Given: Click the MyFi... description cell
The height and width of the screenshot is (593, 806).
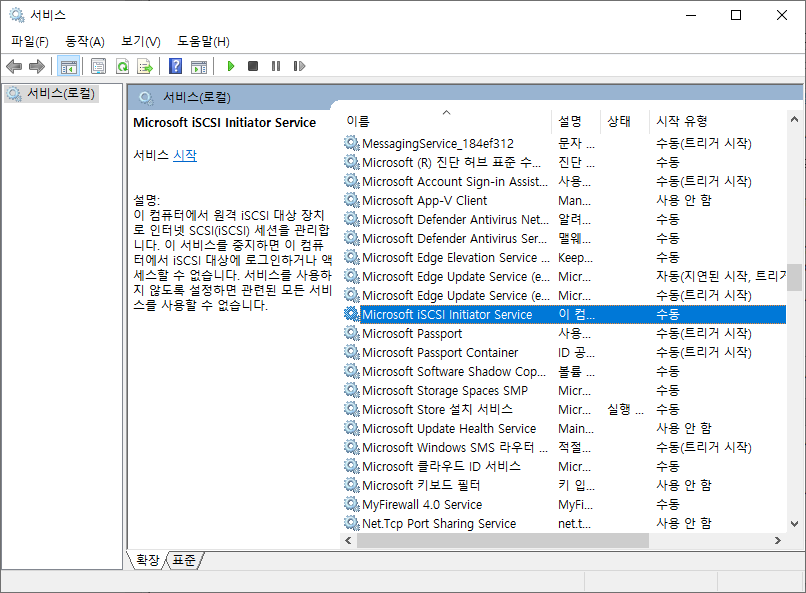Looking at the screenshot, I should [576, 505].
